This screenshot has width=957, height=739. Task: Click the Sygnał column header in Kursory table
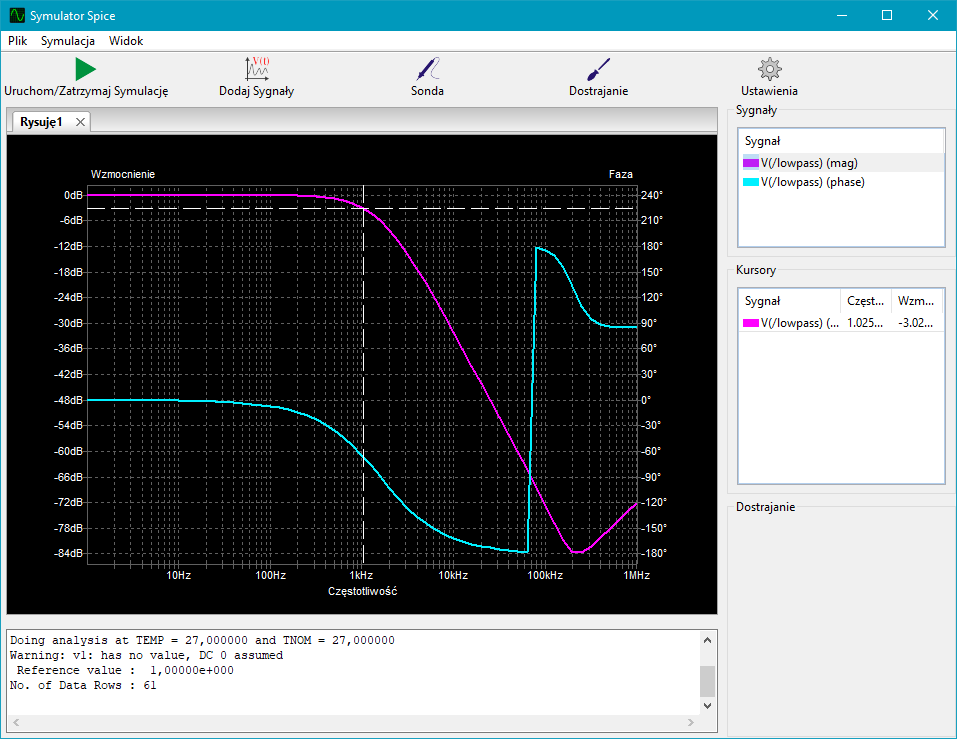(x=762, y=300)
